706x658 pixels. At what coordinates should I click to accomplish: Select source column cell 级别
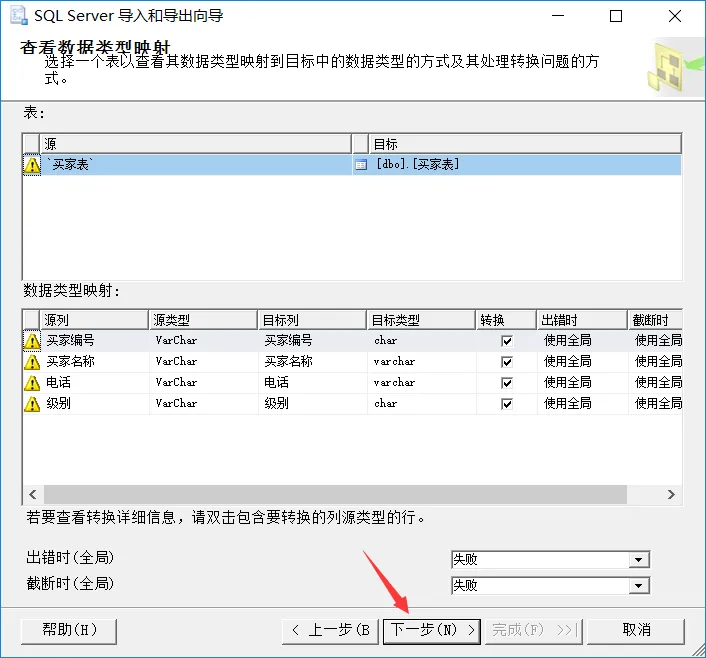95,404
